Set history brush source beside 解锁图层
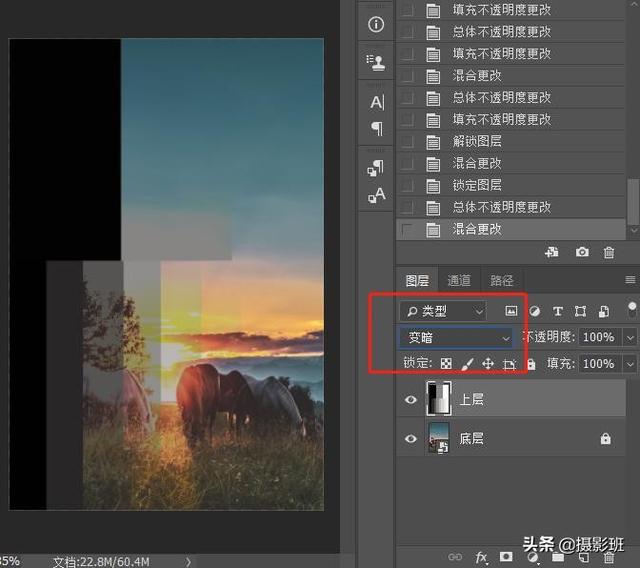The height and width of the screenshot is (568, 640). (407, 142)
